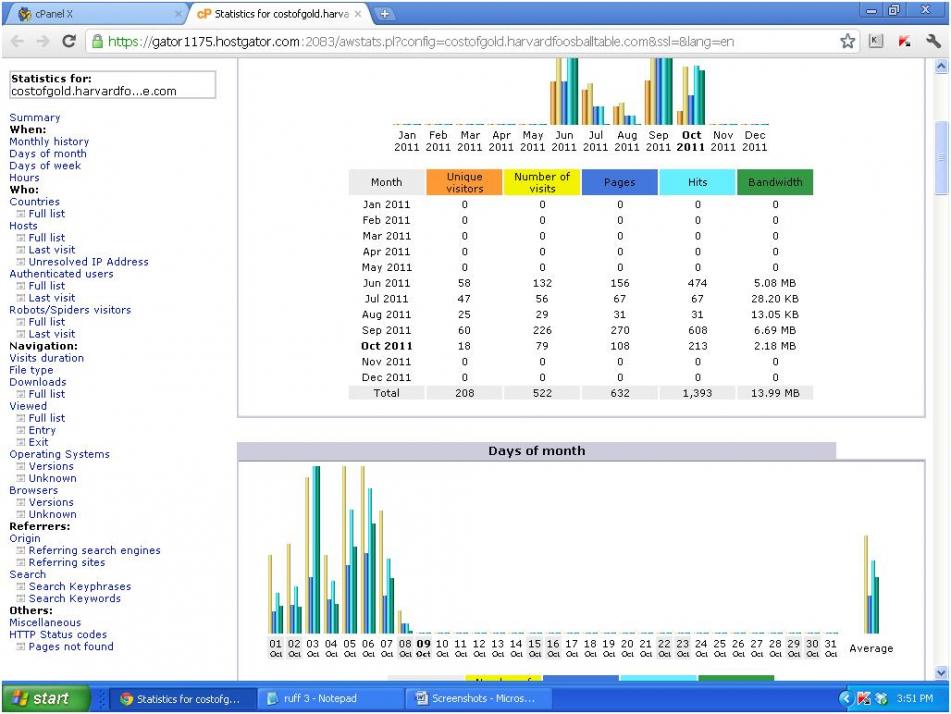Go to the Days of week report
The width and height of the screenshot is (951, 714).
pyautogui.click(x=45, y=166)
